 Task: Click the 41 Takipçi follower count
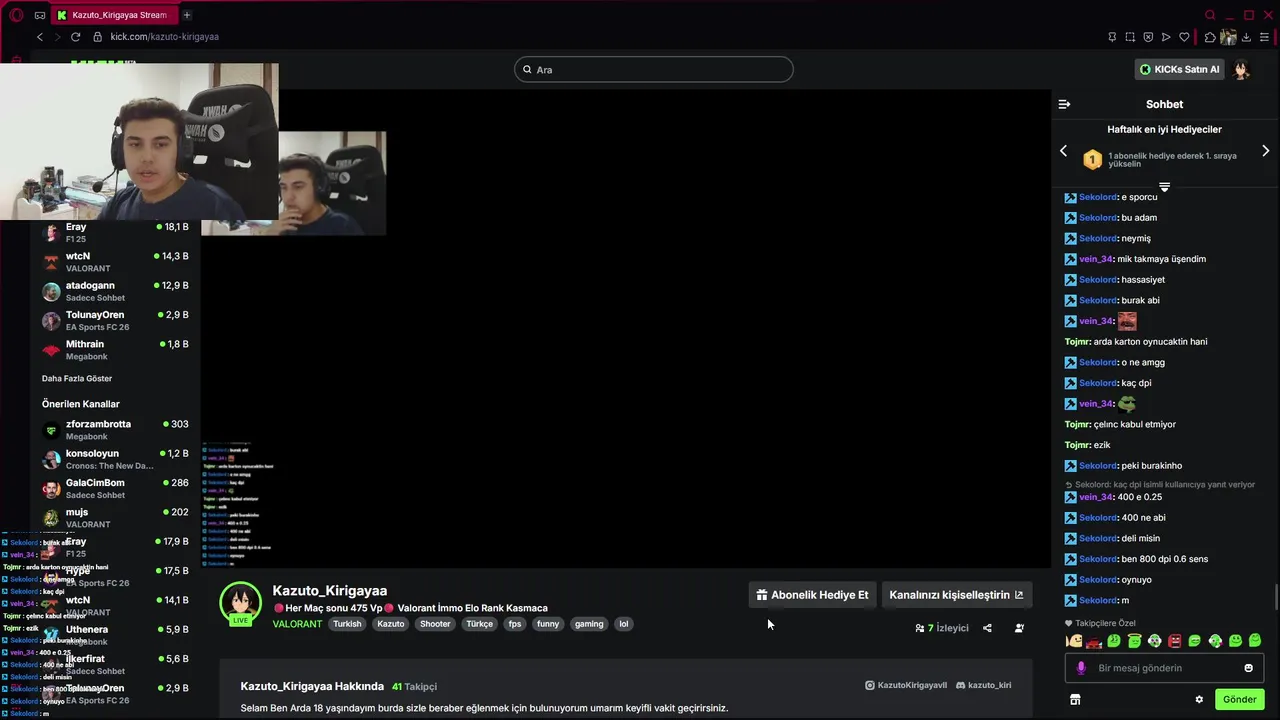coord(414,686)
